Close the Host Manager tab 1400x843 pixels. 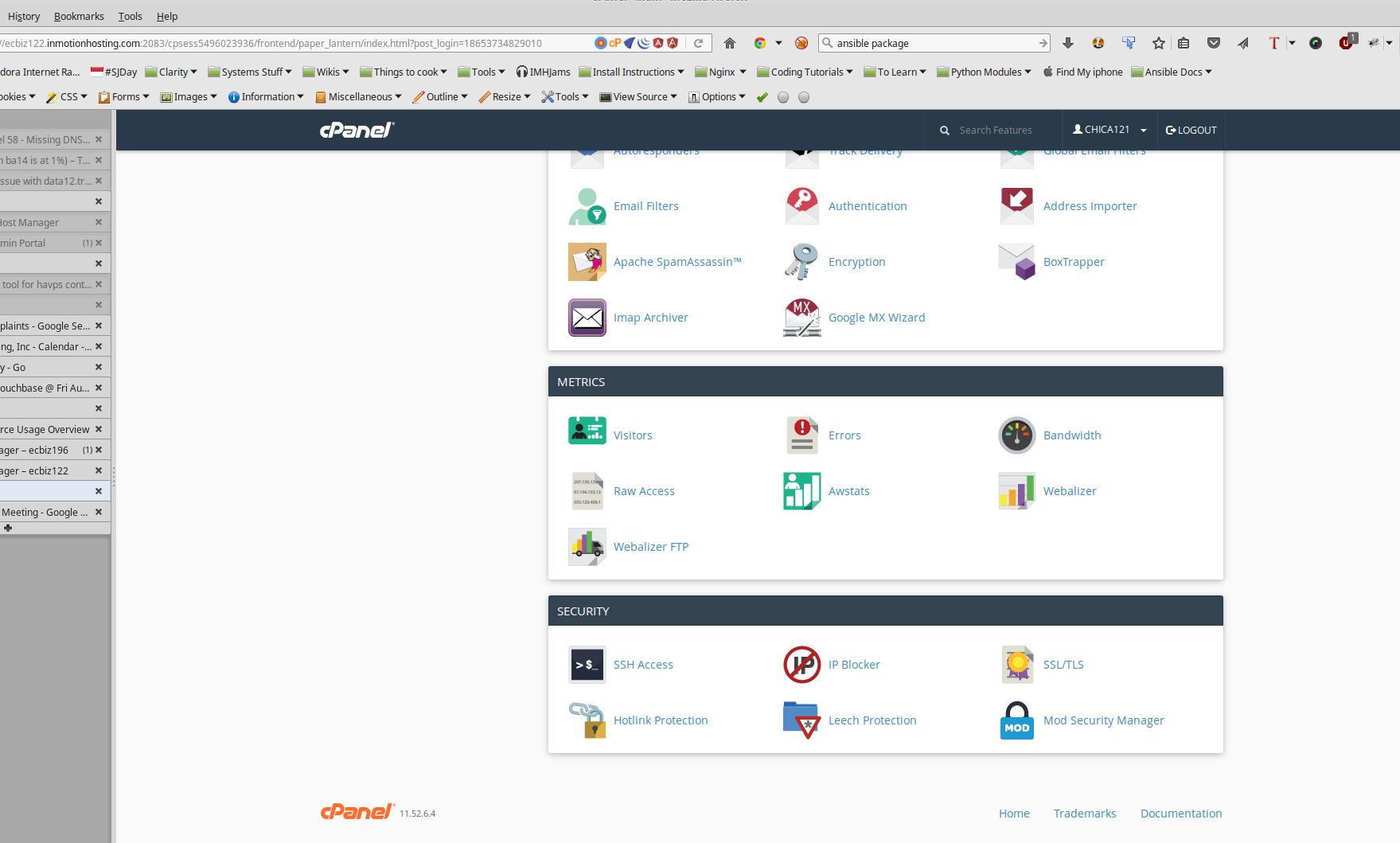coord(99,222)
